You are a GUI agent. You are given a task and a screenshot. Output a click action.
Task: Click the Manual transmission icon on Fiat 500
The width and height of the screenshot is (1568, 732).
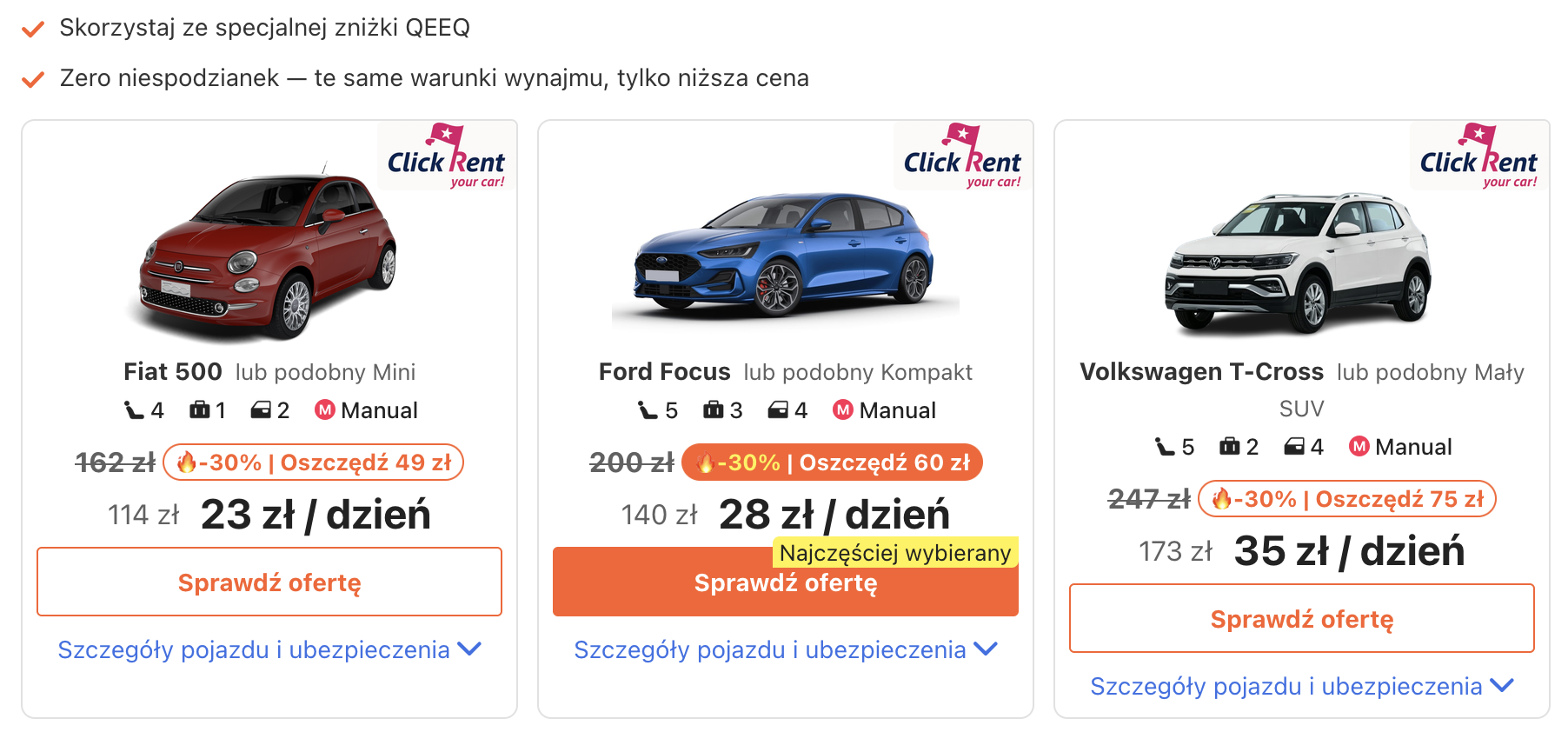click(x=324, y=410)
